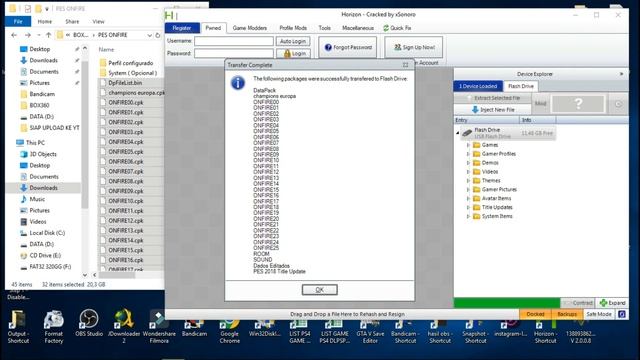Click Inject New File button
This screenshot has height=360, width=640.
(x=493, y=110)
